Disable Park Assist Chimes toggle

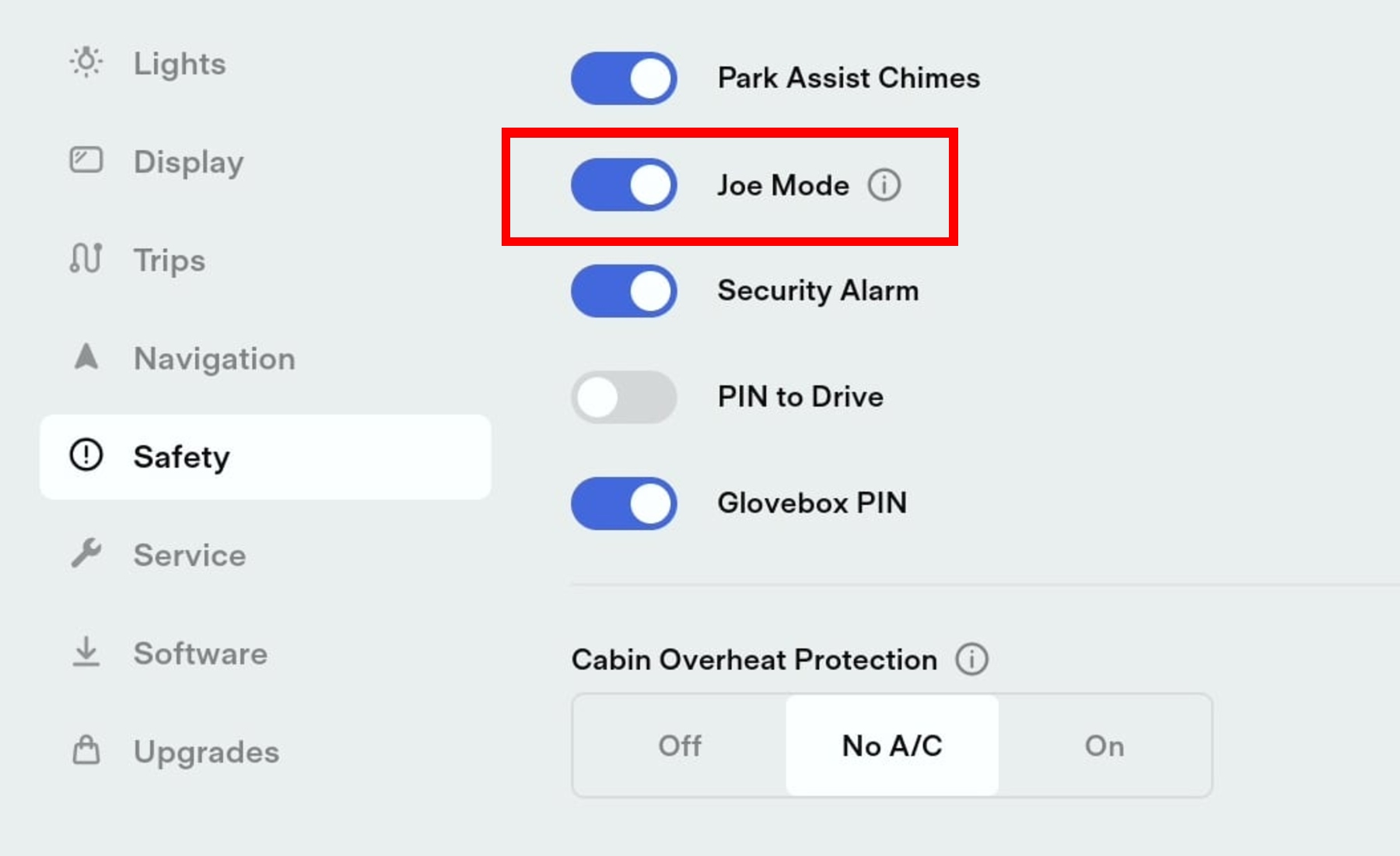click(x=624, y=79)
